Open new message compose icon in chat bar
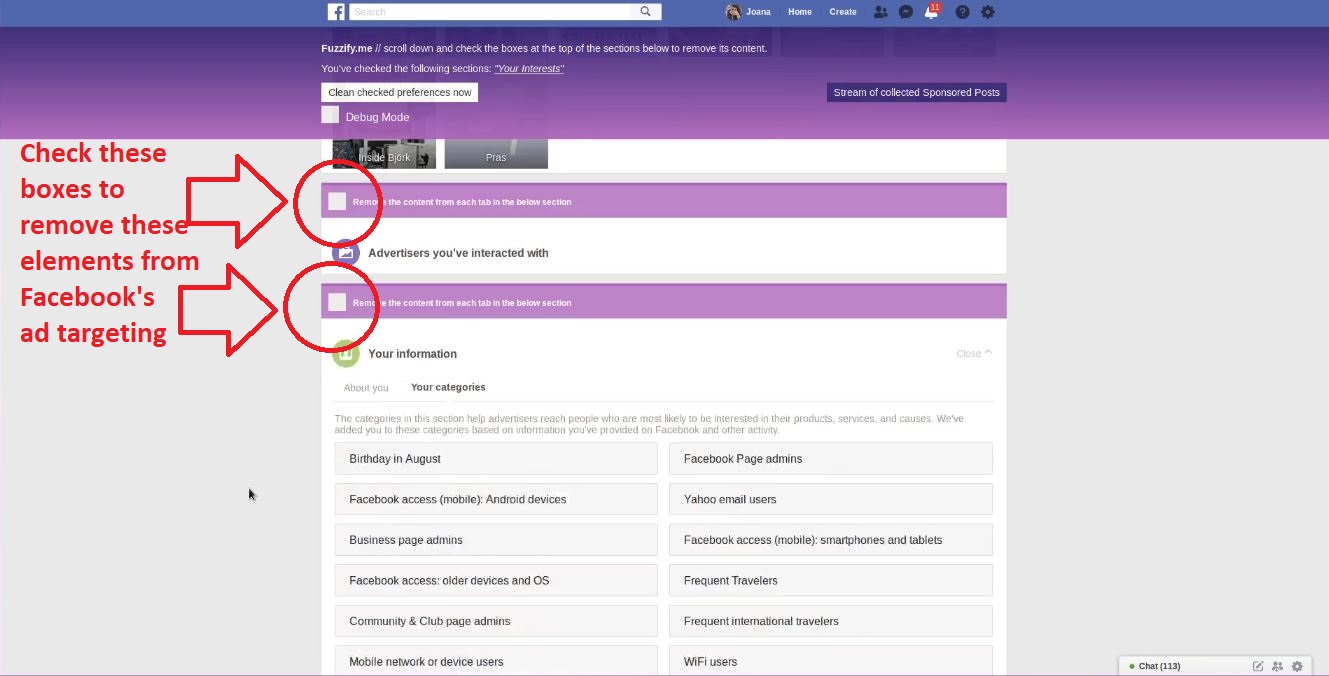1329x676 pixels. click(1258, 666)
